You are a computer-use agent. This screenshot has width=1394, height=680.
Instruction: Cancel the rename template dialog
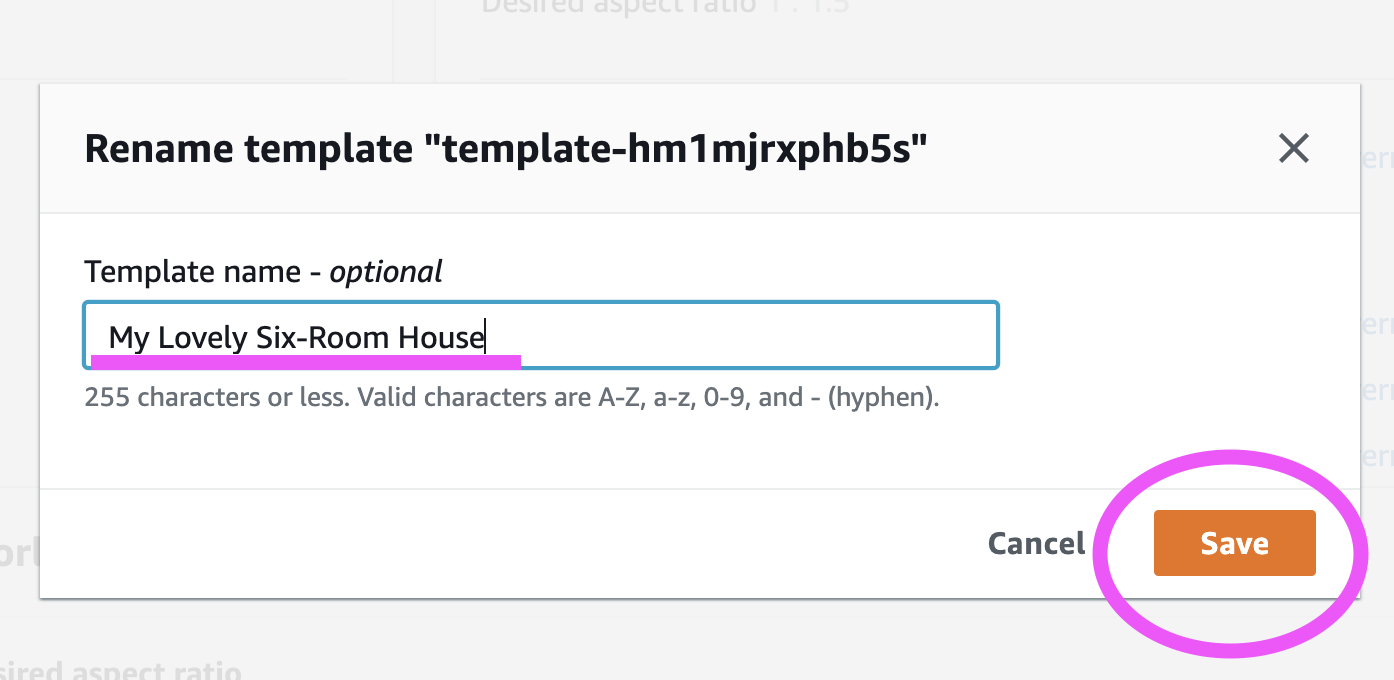click(x=1036, y=543)
